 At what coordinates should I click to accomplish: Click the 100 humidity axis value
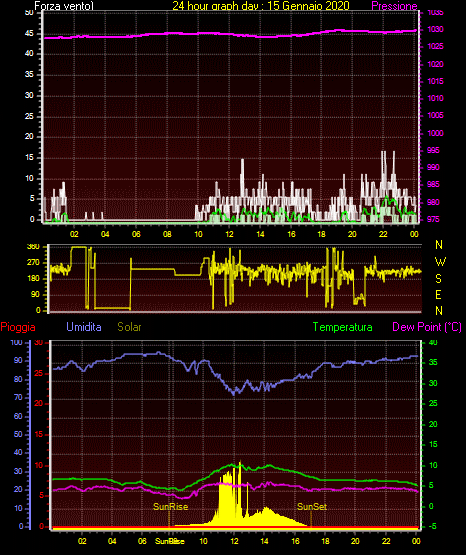coord(16,342)
